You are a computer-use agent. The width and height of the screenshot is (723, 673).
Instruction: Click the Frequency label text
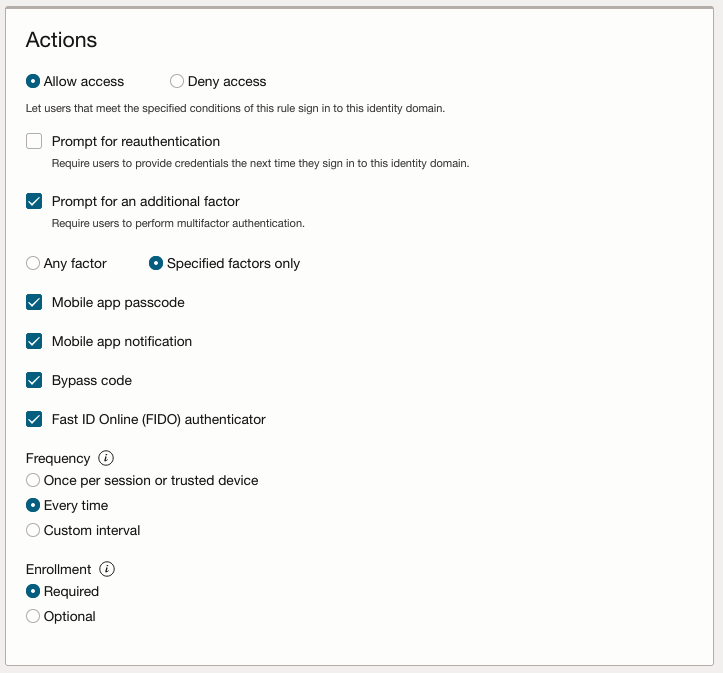tap(58, 458)
